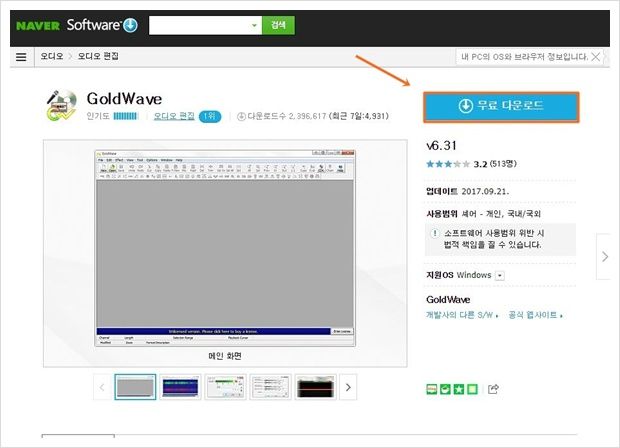This screenshot has height=448, width=620.
Task: Show next thumbnails with right arrow
Action: (348, 387)
